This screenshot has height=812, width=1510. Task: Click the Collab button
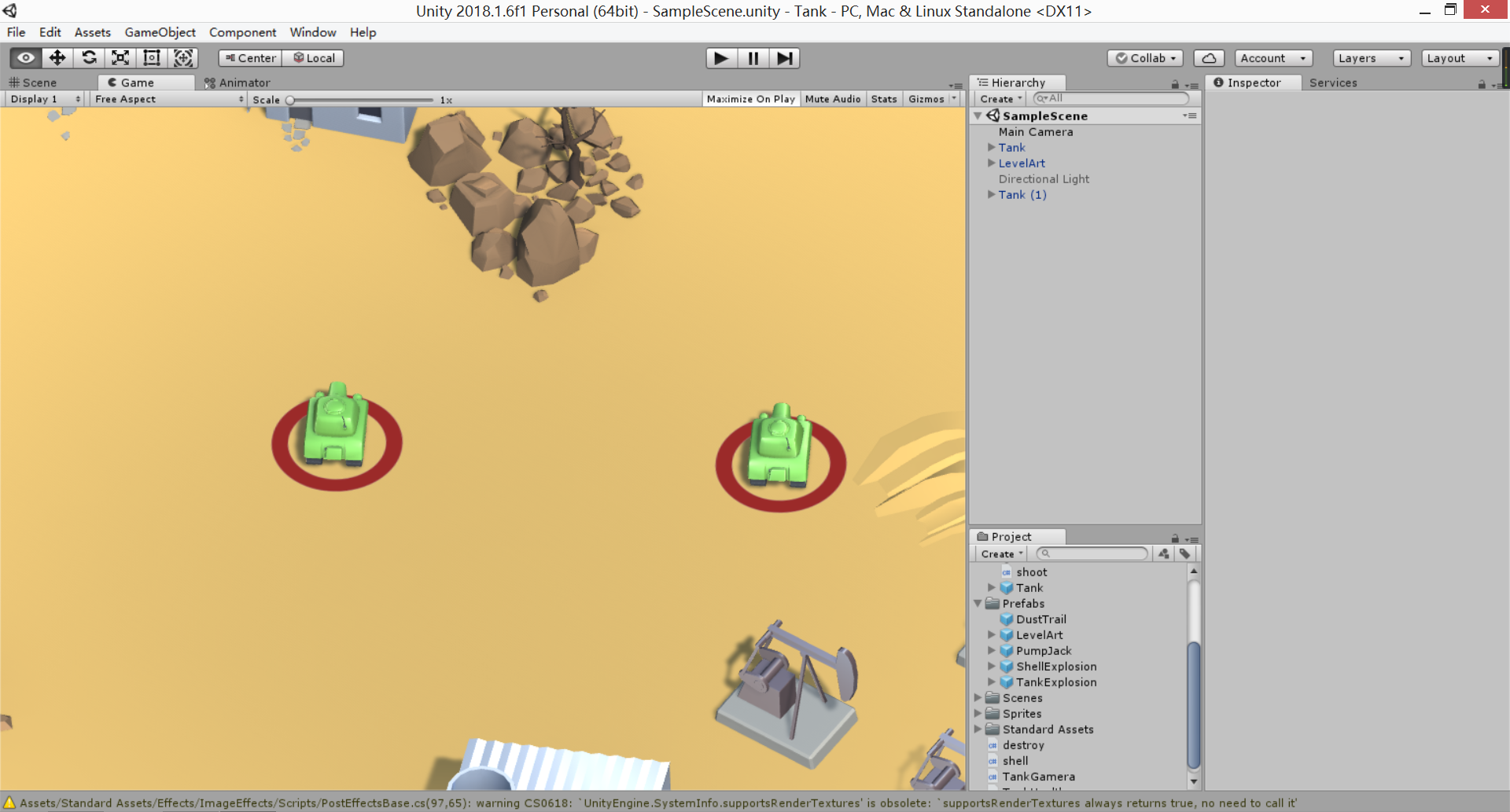click(x=1145, y=58)
